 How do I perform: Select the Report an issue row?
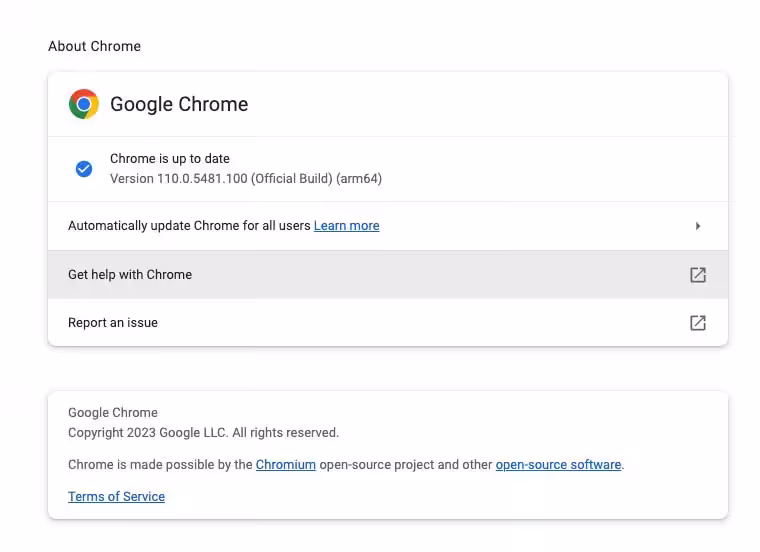click(388, 323)
